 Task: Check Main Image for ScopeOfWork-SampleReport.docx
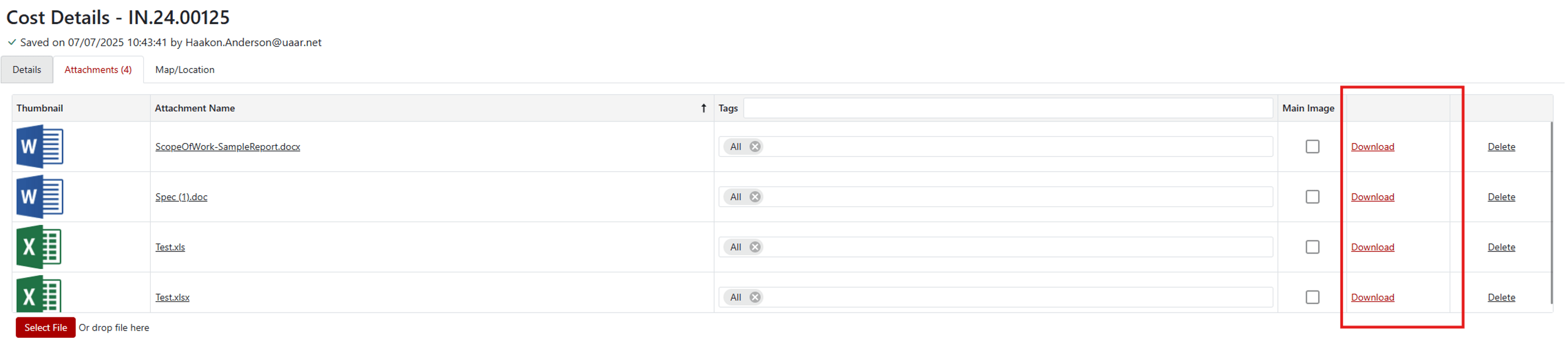pyautogui.click(x=1313, y=146)
